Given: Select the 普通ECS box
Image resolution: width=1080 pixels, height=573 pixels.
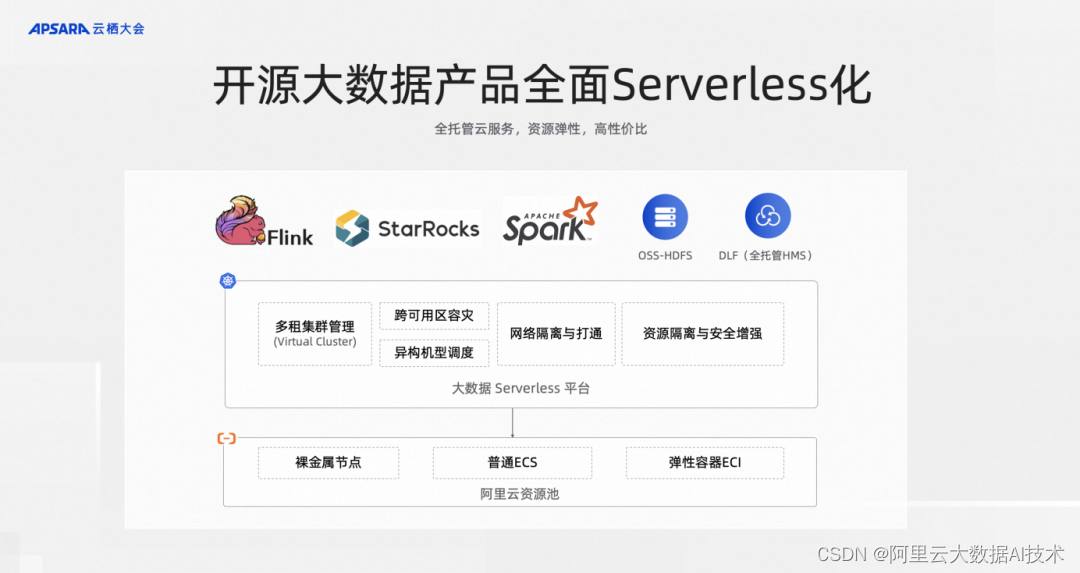Looking at the screenshot, I should pos(512,463).
